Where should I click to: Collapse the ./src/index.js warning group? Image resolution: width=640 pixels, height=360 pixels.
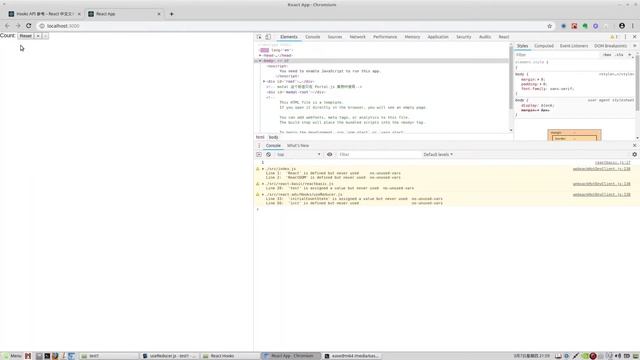(x=262, y=169)
